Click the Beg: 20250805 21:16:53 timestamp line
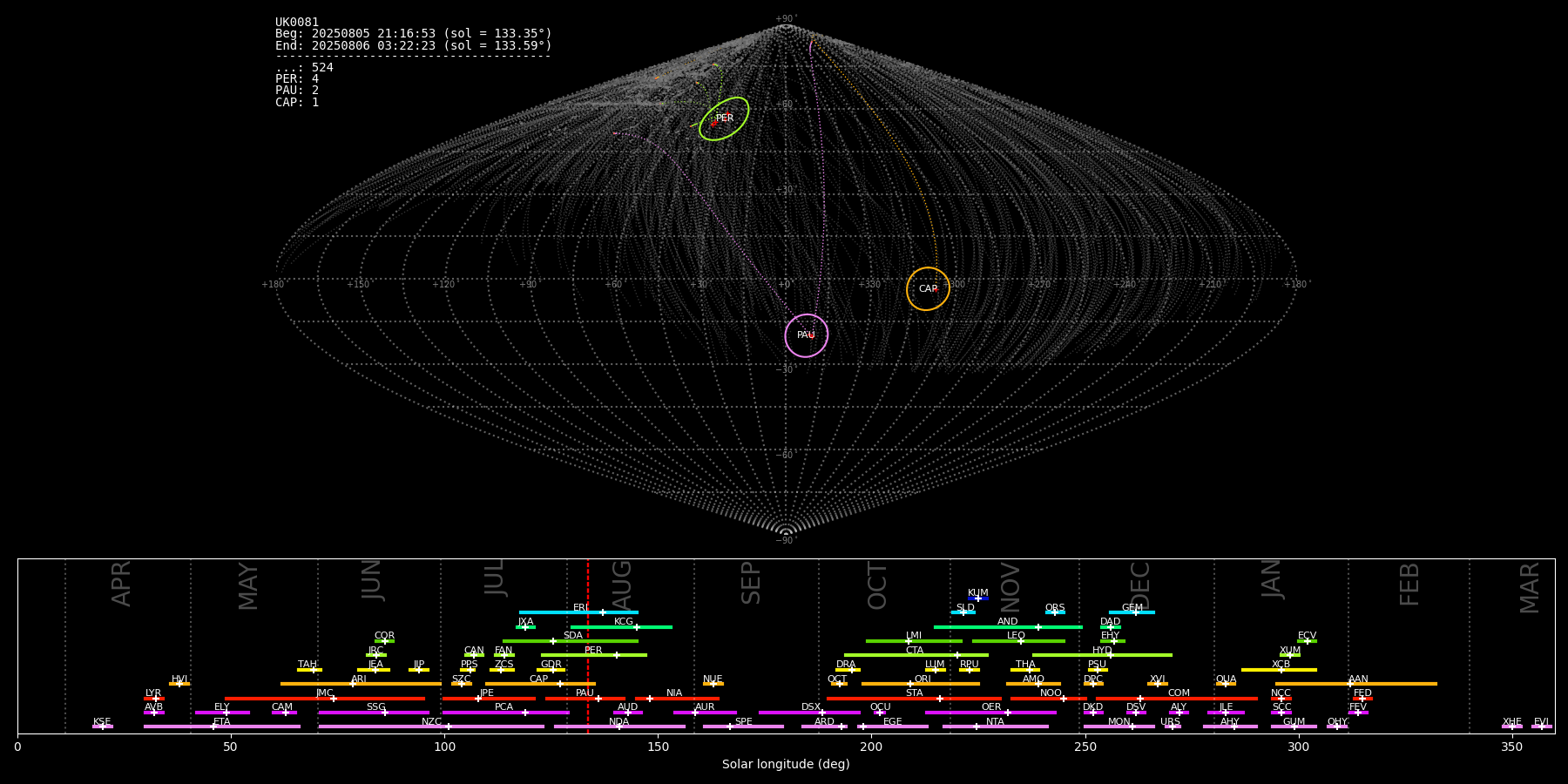This screenshot has height=784, width=1568. pyautogui.click(x=414, y=33)
